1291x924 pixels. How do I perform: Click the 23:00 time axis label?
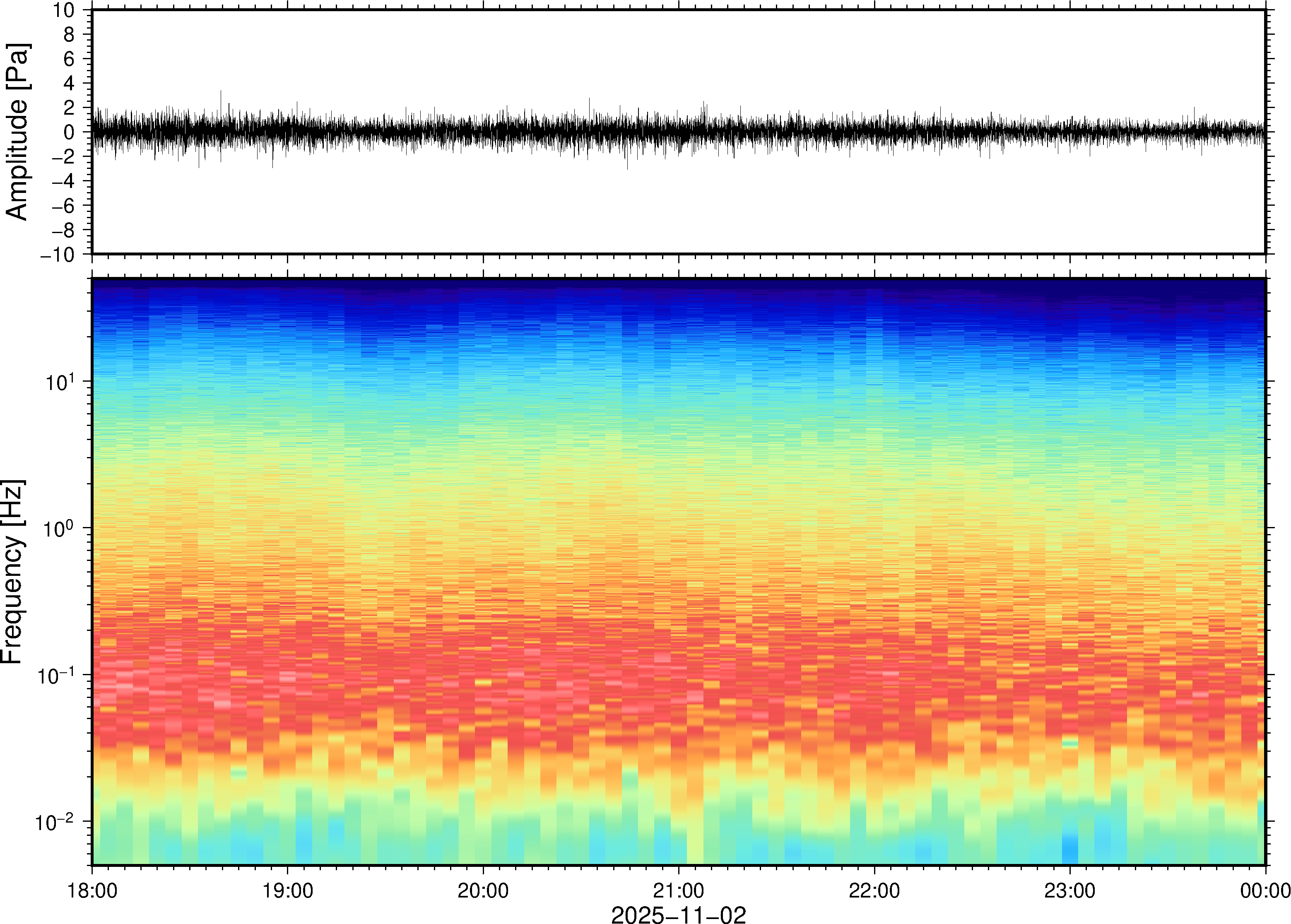point(1069,890)
